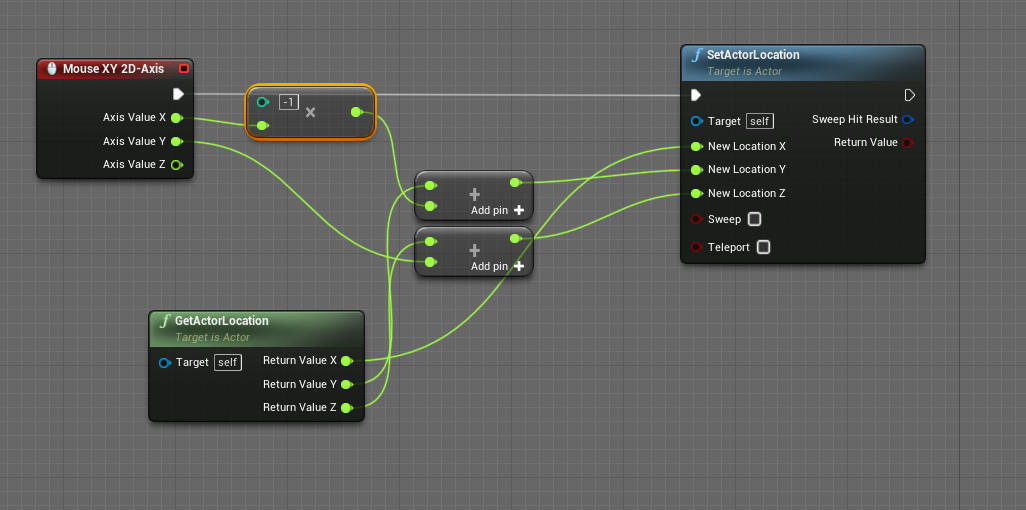This screenshot has width=1026, height=510.
Task: Click the New Location X input pin
Action: (x=696, y=146)
